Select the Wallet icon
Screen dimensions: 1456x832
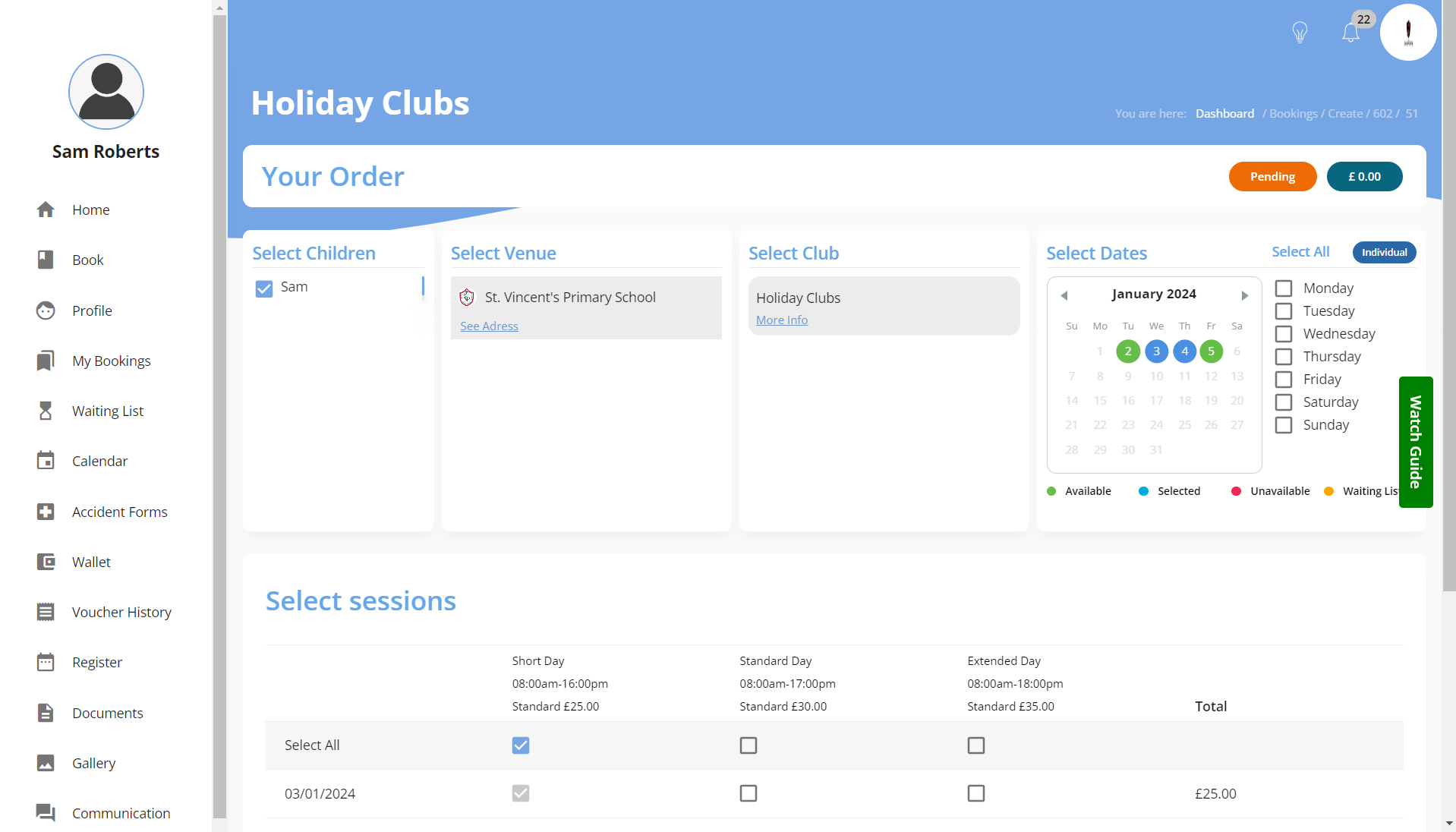coord(46,562)
